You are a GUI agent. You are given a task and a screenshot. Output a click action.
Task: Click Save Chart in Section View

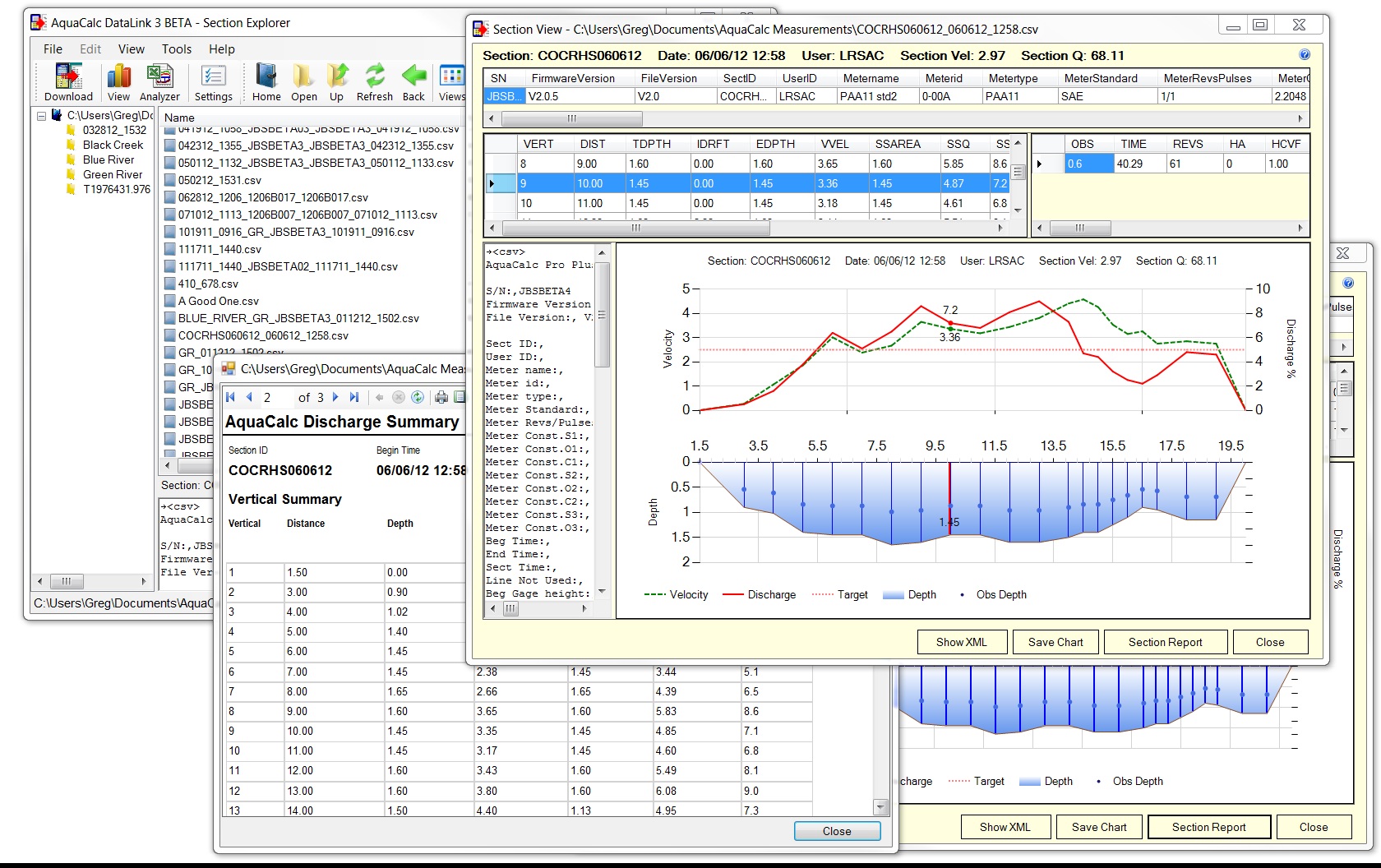1055,642
